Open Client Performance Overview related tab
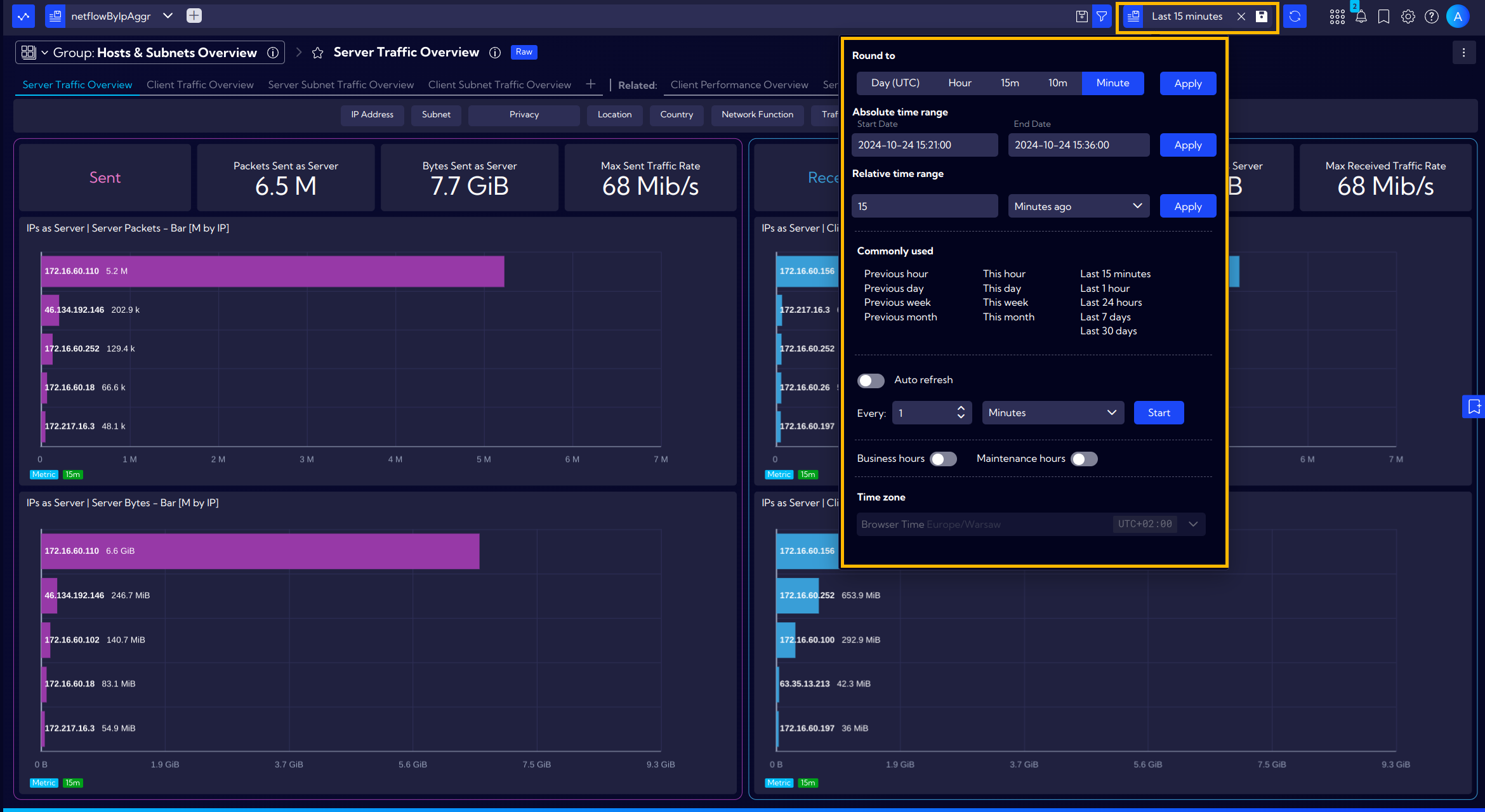Image resolution: width=1485 pixels, height=812 pixels. click(739, 85)
